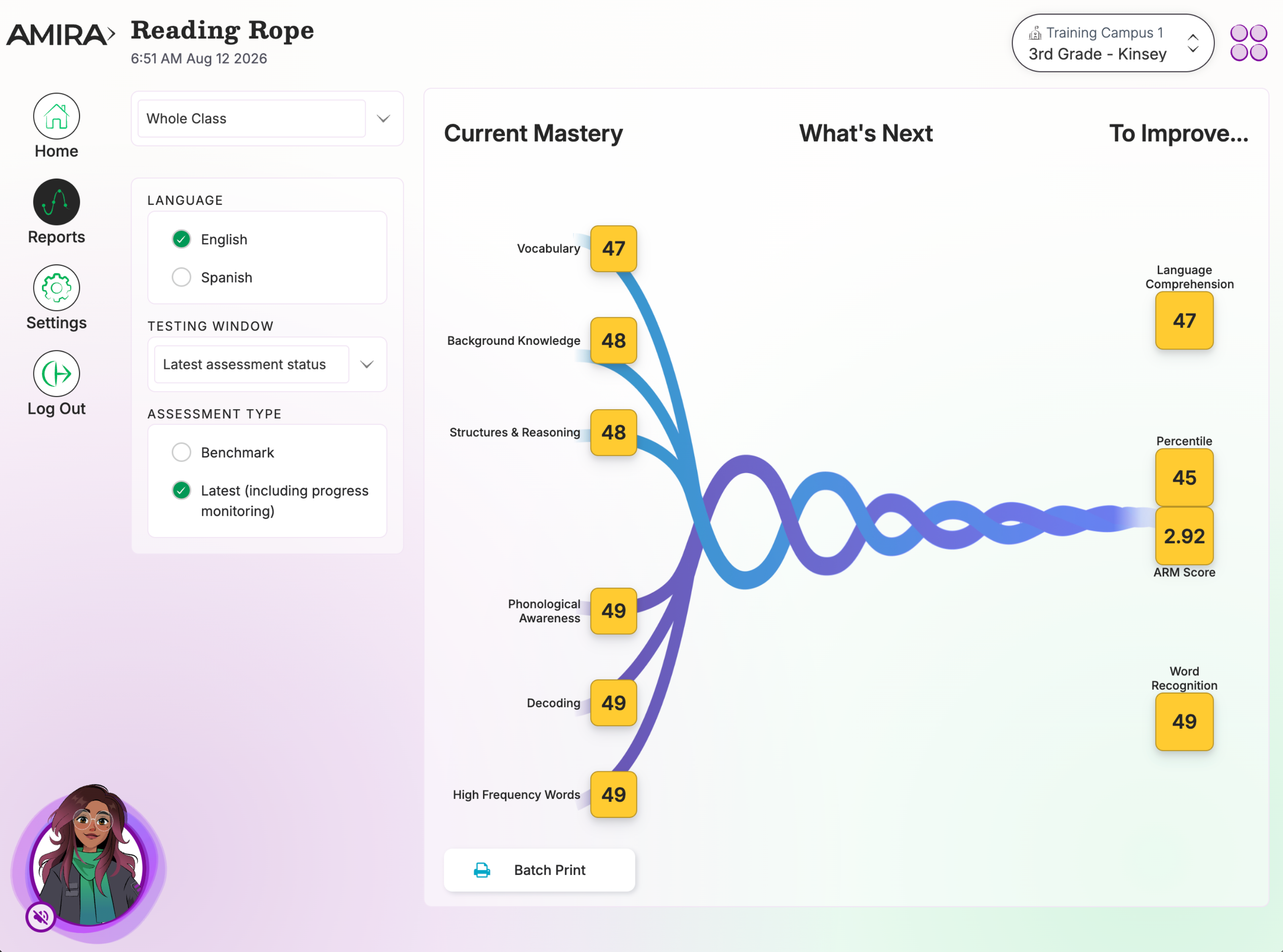Open the Latest assessment status dropdown
This screenshot has width=1283, height=952.
click(267, 364)
